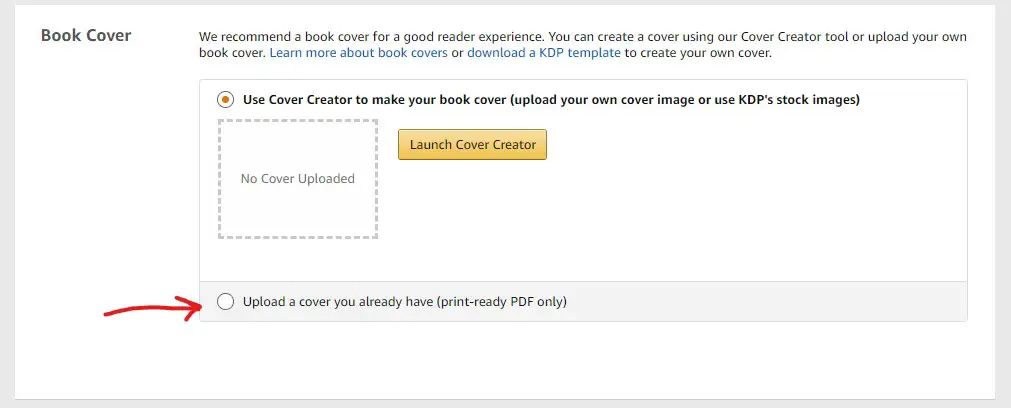This screenshot has height=408, width=1011.
Task: Select the Upload a cover radio button
Action: [x=225, y=301]
